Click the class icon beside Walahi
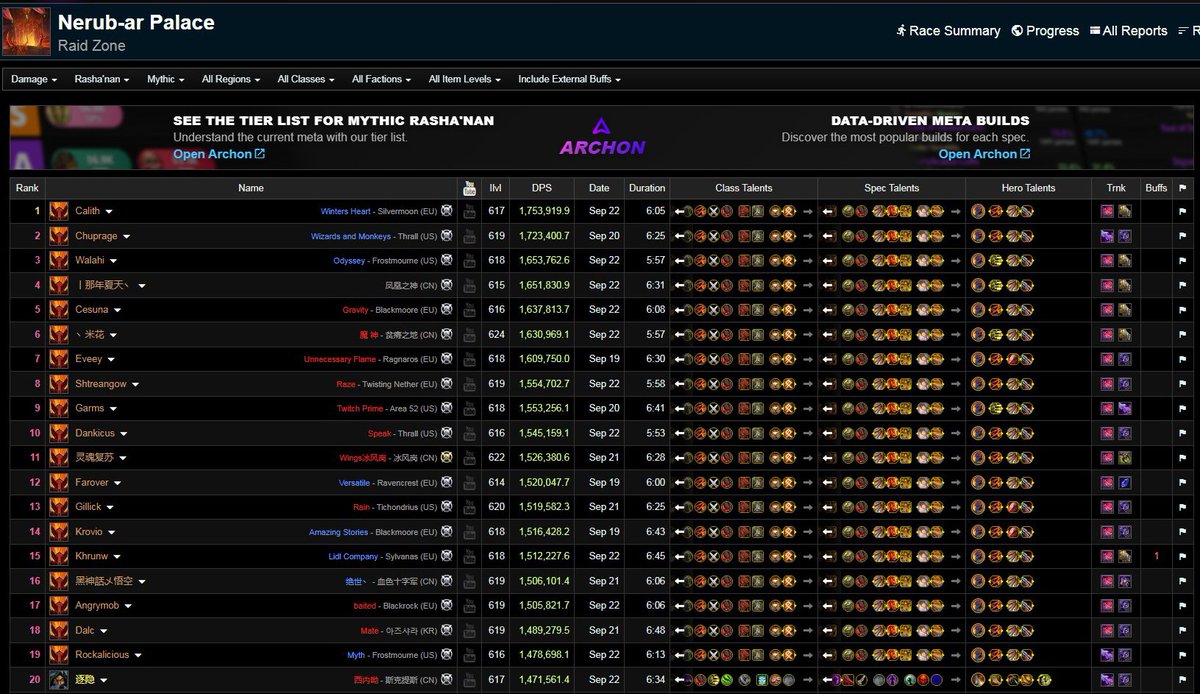The width and height of the screenshot is (1200, 694). coord(58,260)
